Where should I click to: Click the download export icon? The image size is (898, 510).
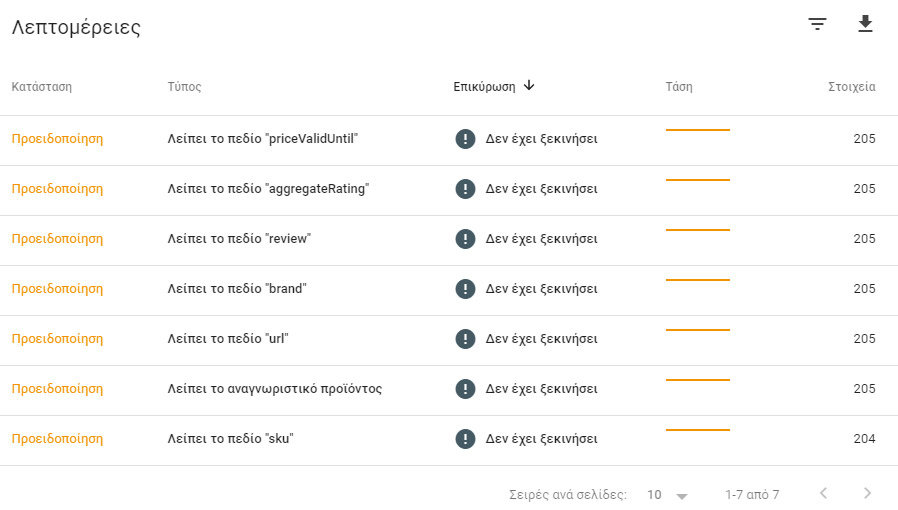[866, 25]
